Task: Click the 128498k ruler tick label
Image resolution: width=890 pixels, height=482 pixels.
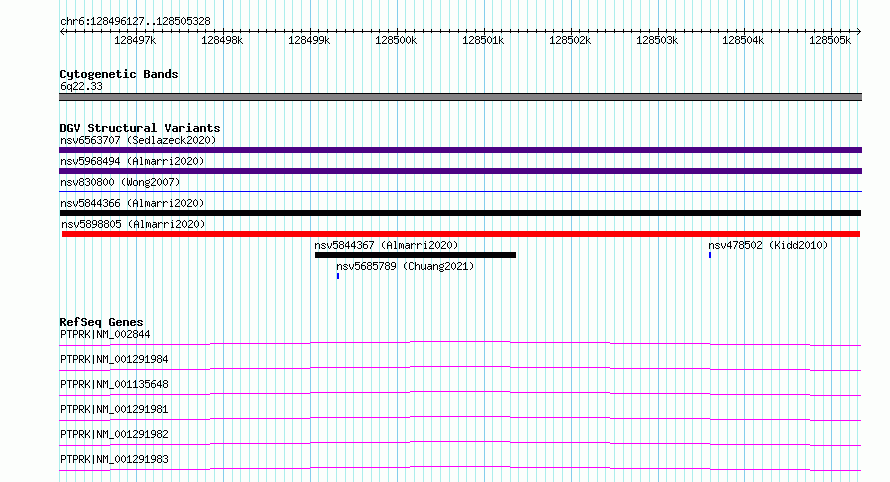Action: pos(222,40)
